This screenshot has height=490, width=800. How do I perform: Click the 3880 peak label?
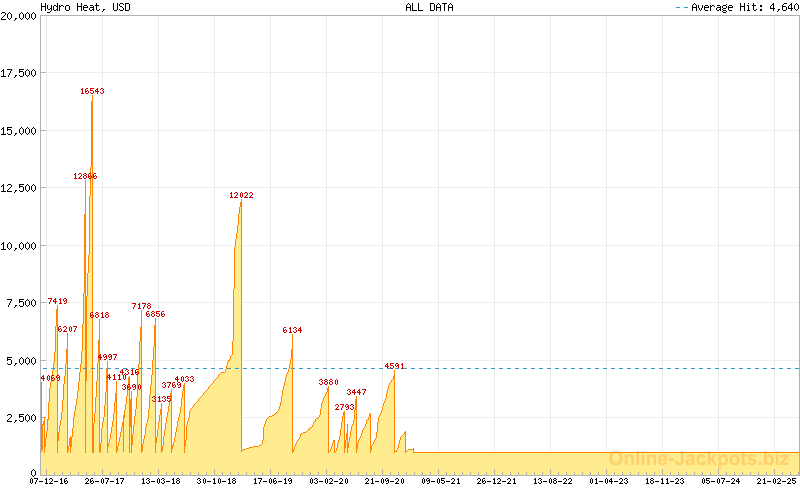[329, 382]
